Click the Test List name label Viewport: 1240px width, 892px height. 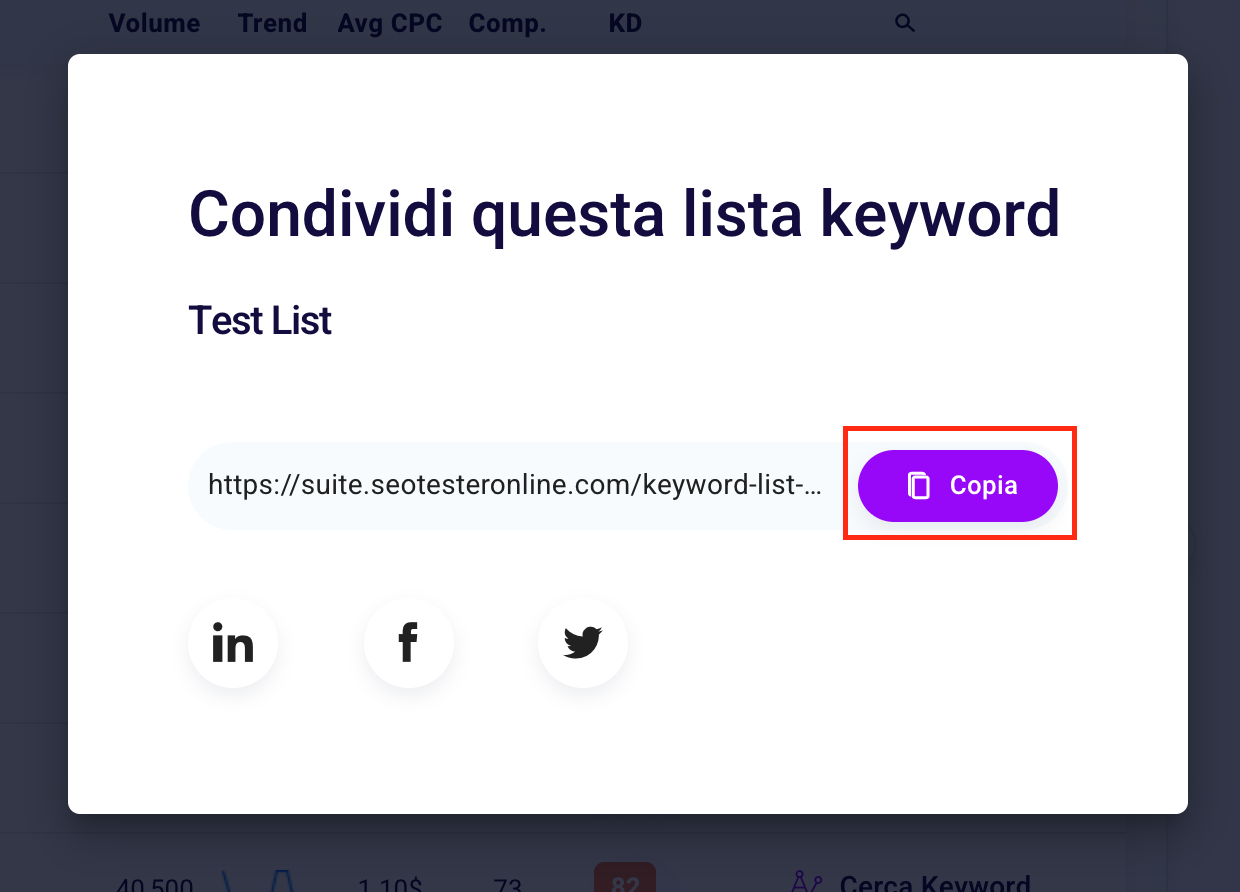pos(260,321)
